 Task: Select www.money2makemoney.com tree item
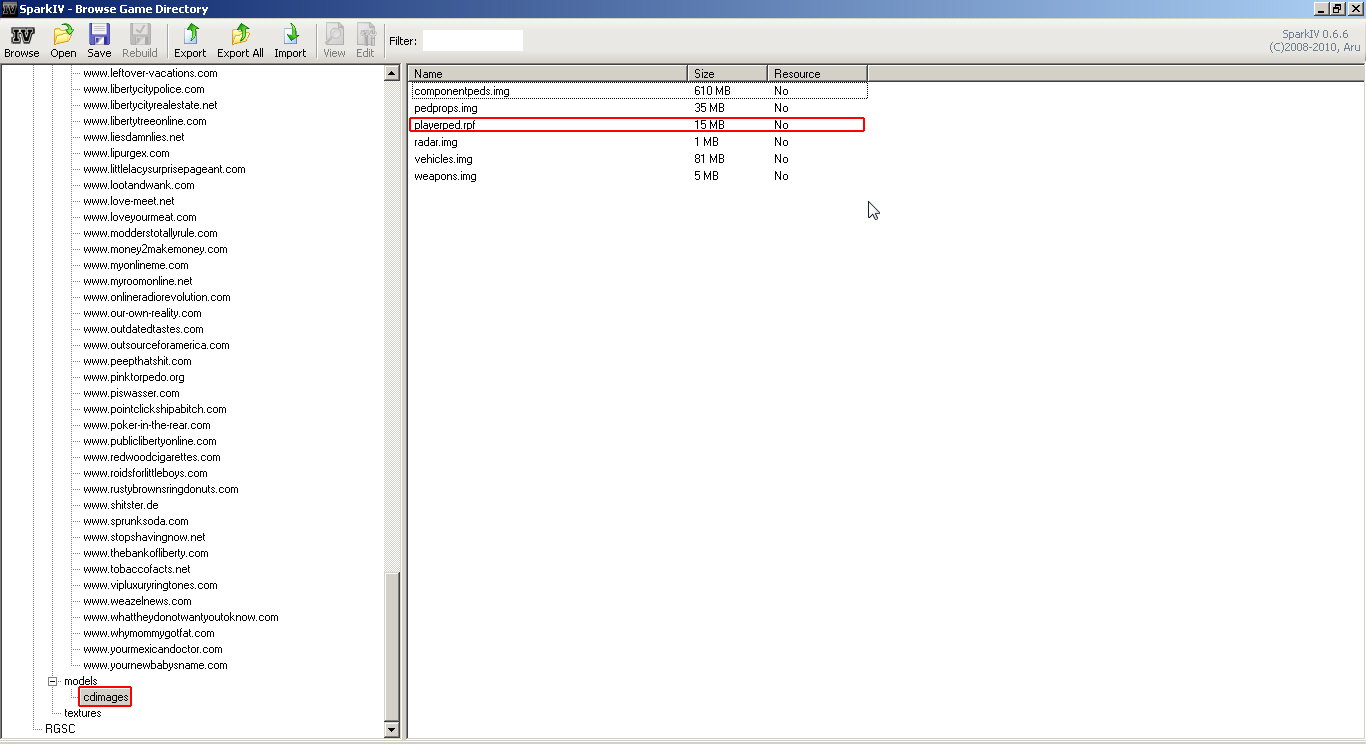(155, 249)
